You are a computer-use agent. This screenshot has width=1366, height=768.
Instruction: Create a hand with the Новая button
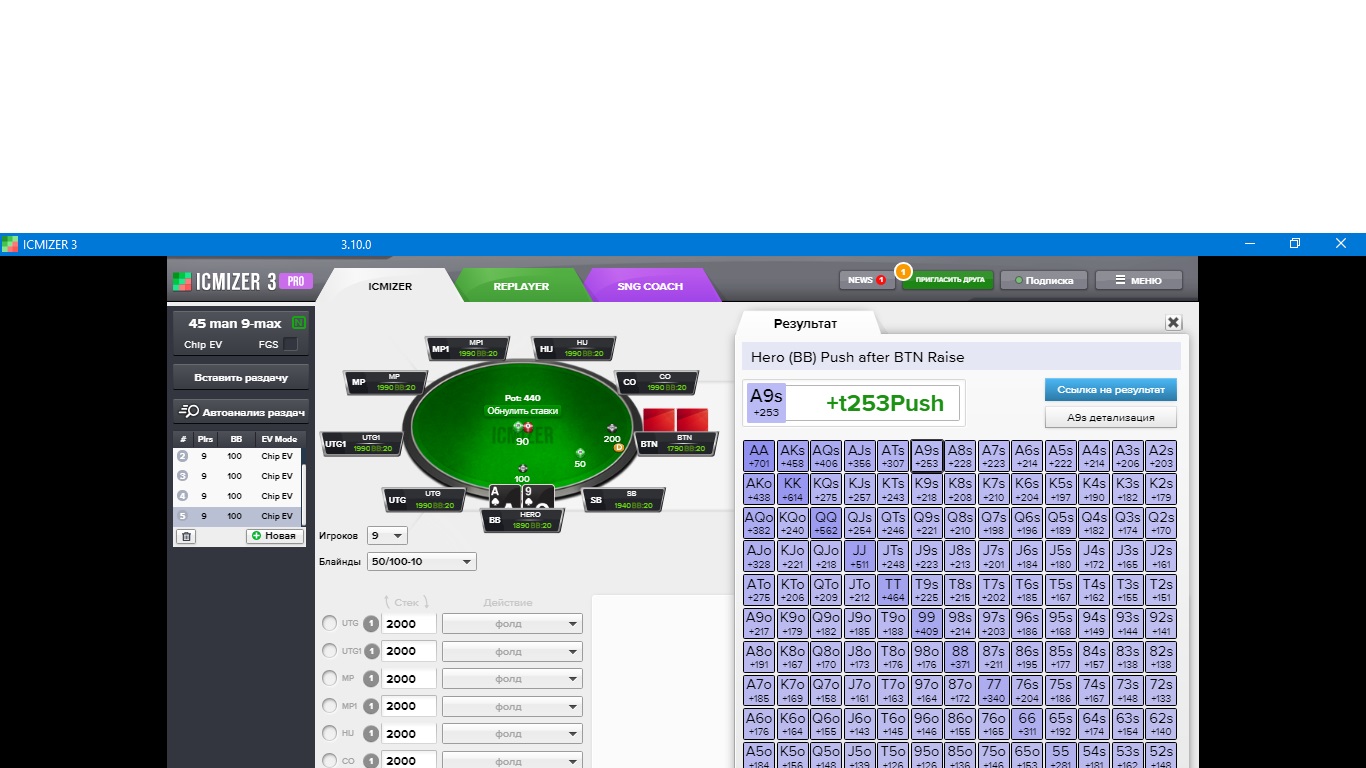coord(275,536)
